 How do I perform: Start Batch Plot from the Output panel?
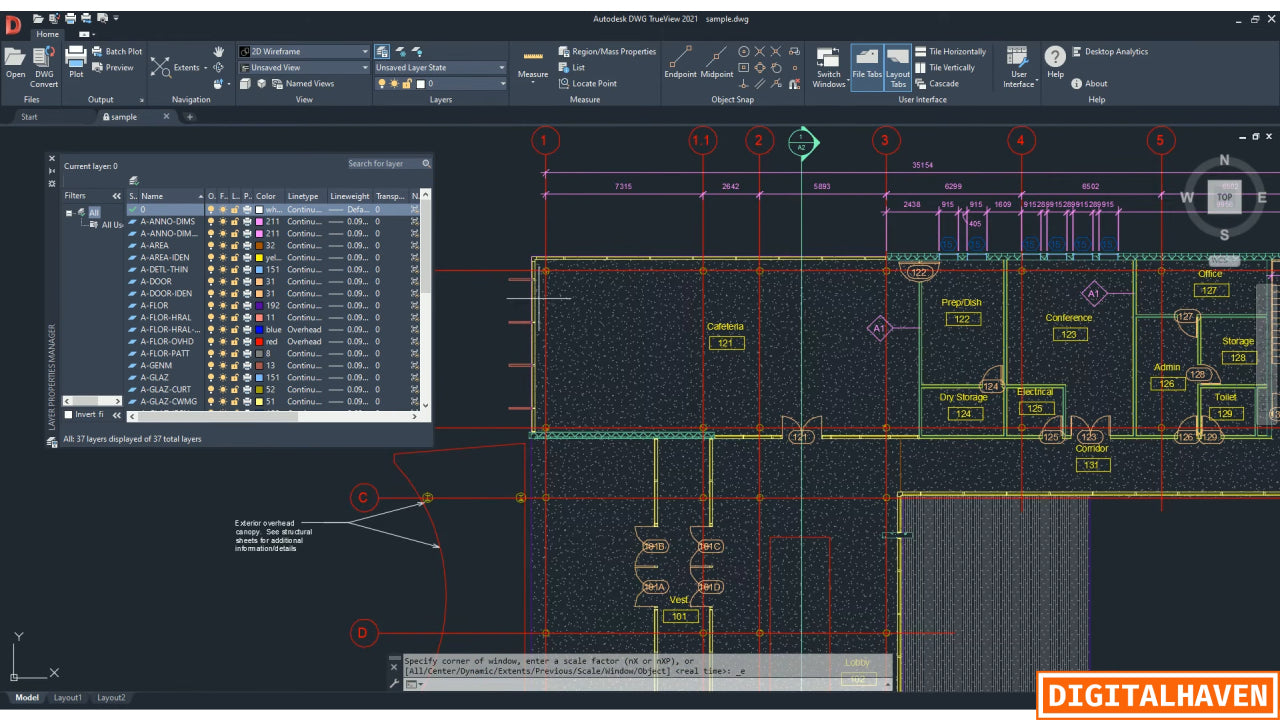117,51
